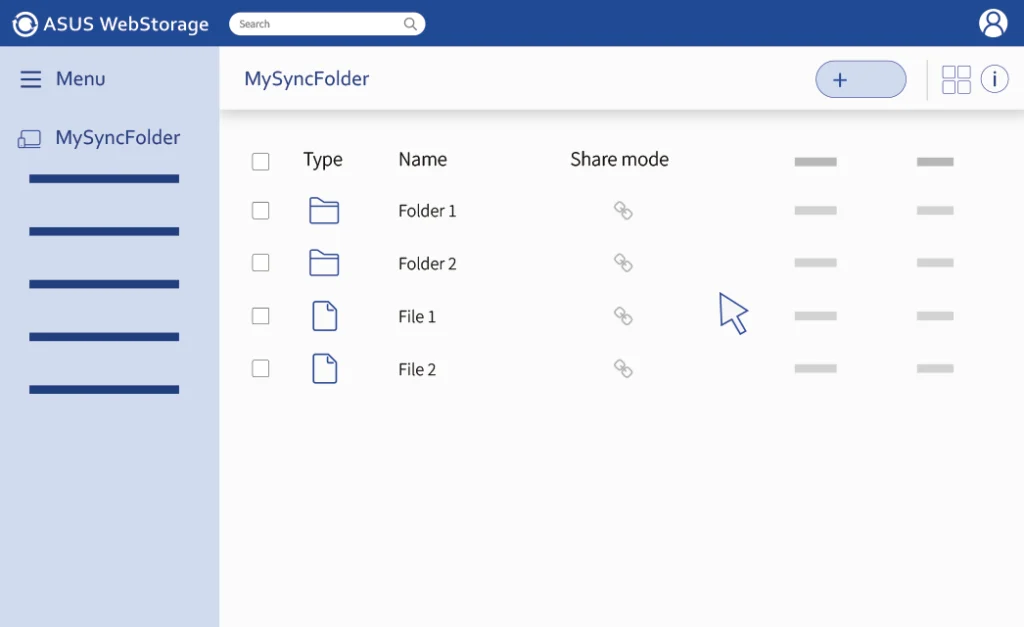
Task: Click the share link icon for Folder 2
Action: tap(623, 263)
